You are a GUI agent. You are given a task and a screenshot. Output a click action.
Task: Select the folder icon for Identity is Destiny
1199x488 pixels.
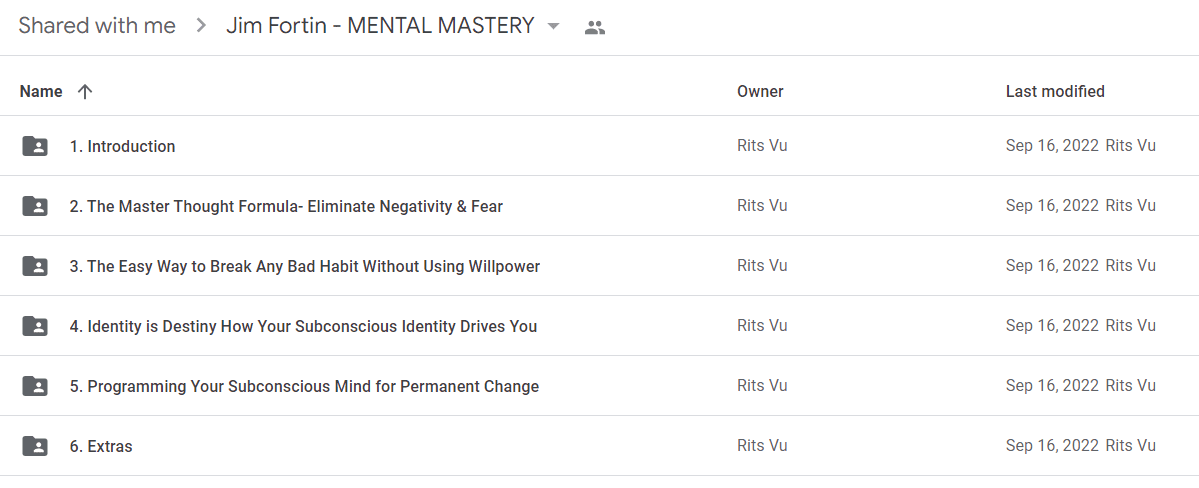coord(35,326)
